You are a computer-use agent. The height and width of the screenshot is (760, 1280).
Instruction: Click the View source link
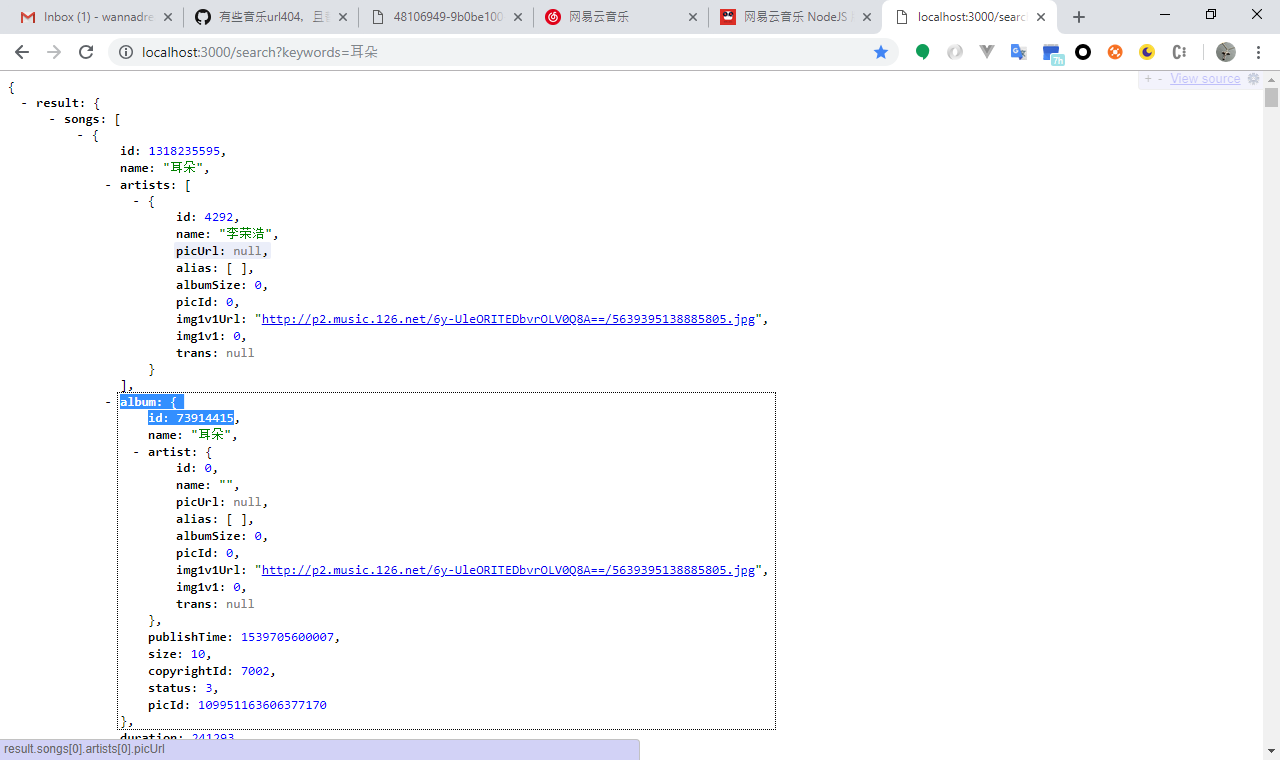(x=1204, y=78)
